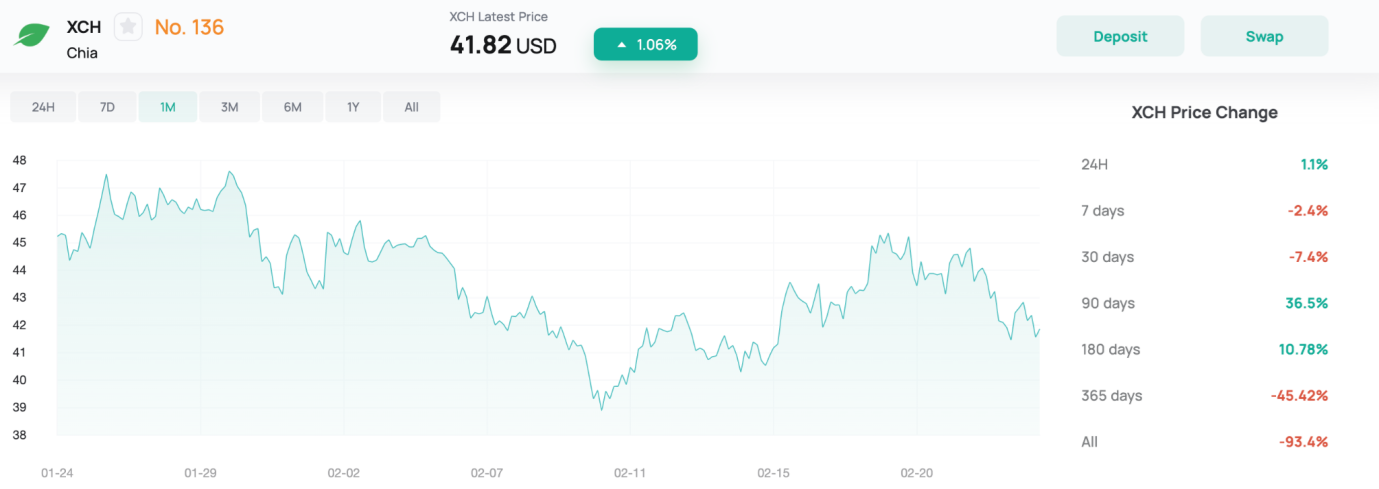Click the 01-29 date label on chart
The width and height of the screenshot is (1379, 489).
[x=201, y=472]
